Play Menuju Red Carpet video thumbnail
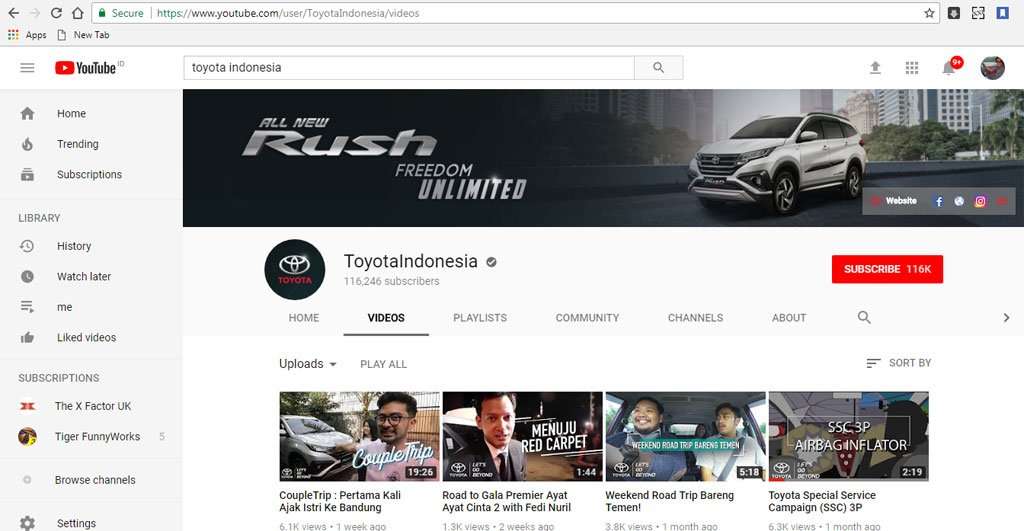The image size is (1024, 531). pyautogui.click(x=522, y=436)
